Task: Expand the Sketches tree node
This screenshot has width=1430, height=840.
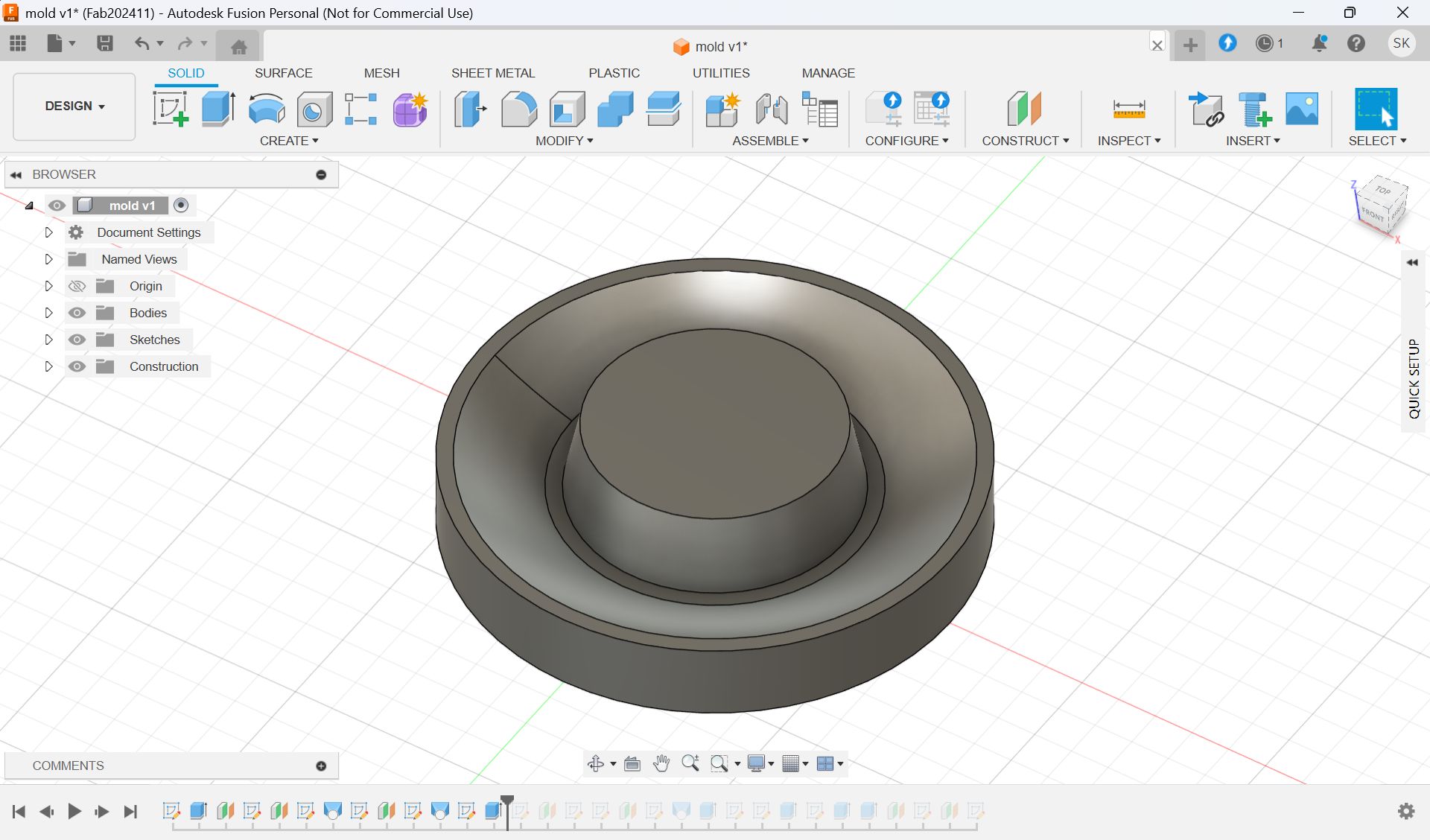Action: 48,340
